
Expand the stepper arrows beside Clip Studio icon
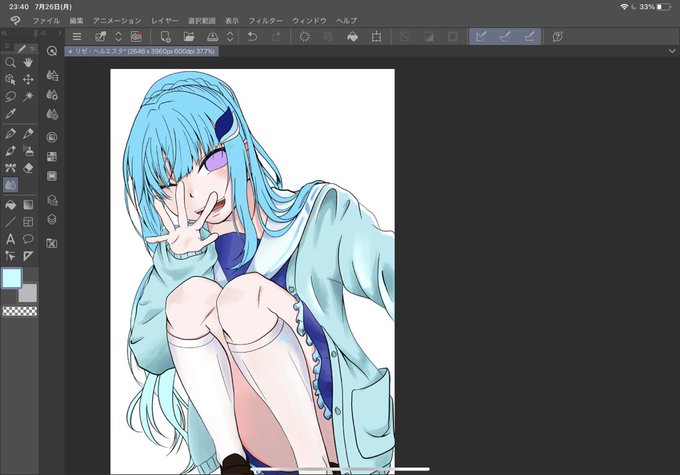point(118,37)
